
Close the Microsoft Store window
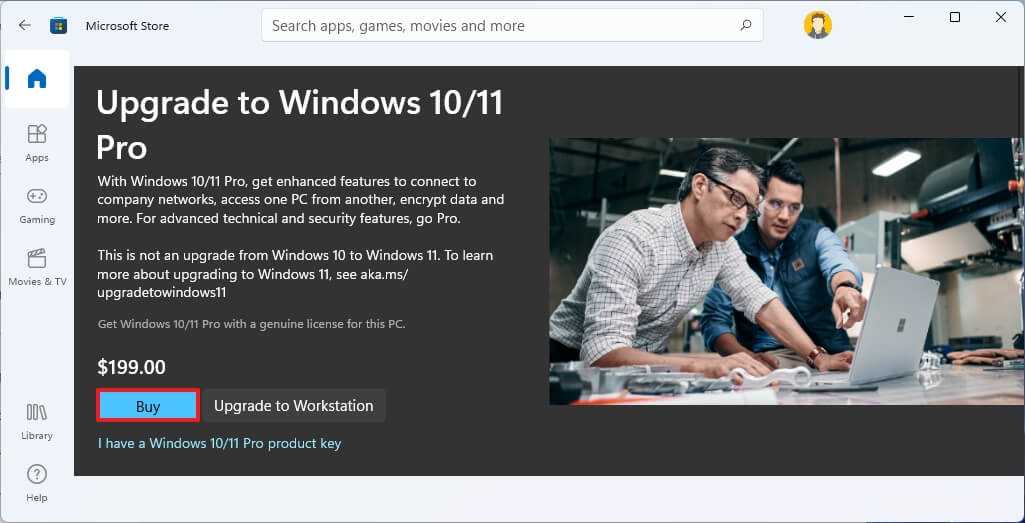[1001, 17]
